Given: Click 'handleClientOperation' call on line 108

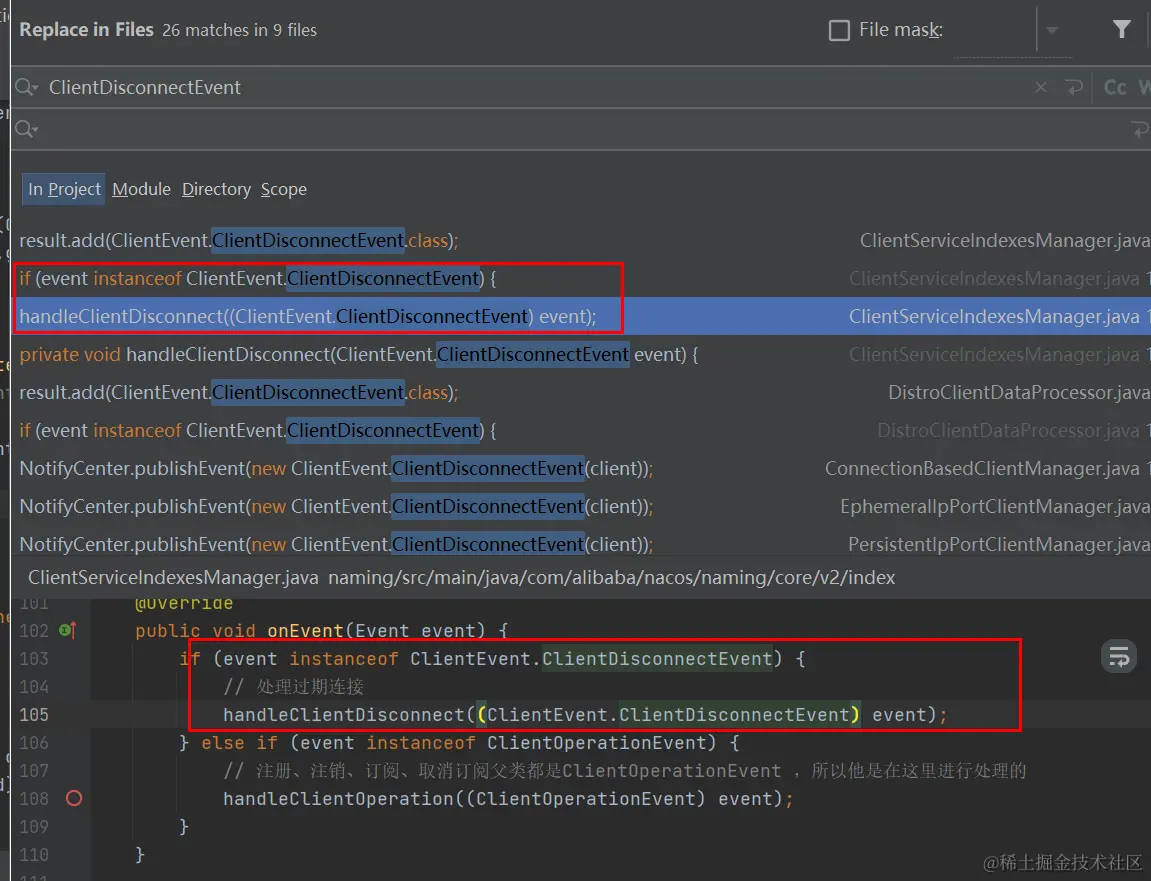Looking at the screenshot, I should pyautogui.click(x=338, y=799).
